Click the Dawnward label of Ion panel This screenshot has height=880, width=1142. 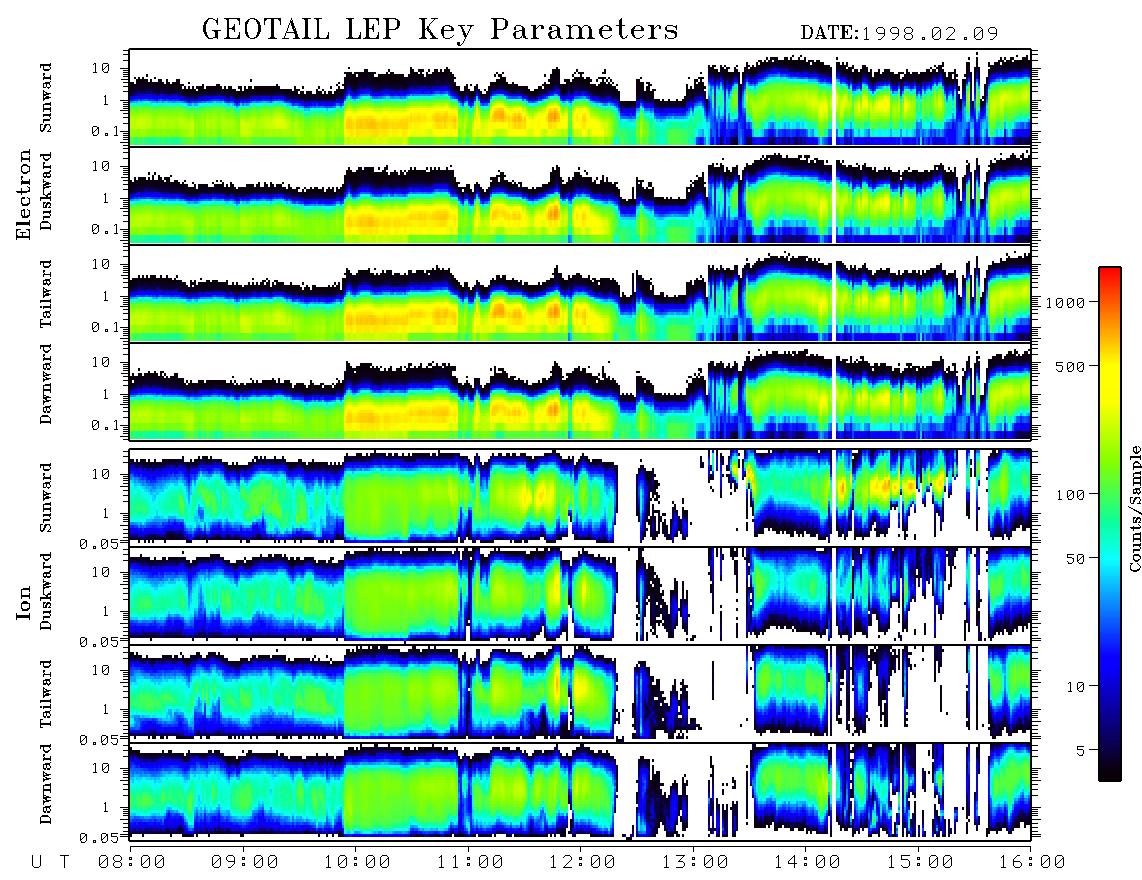[46, 784]
